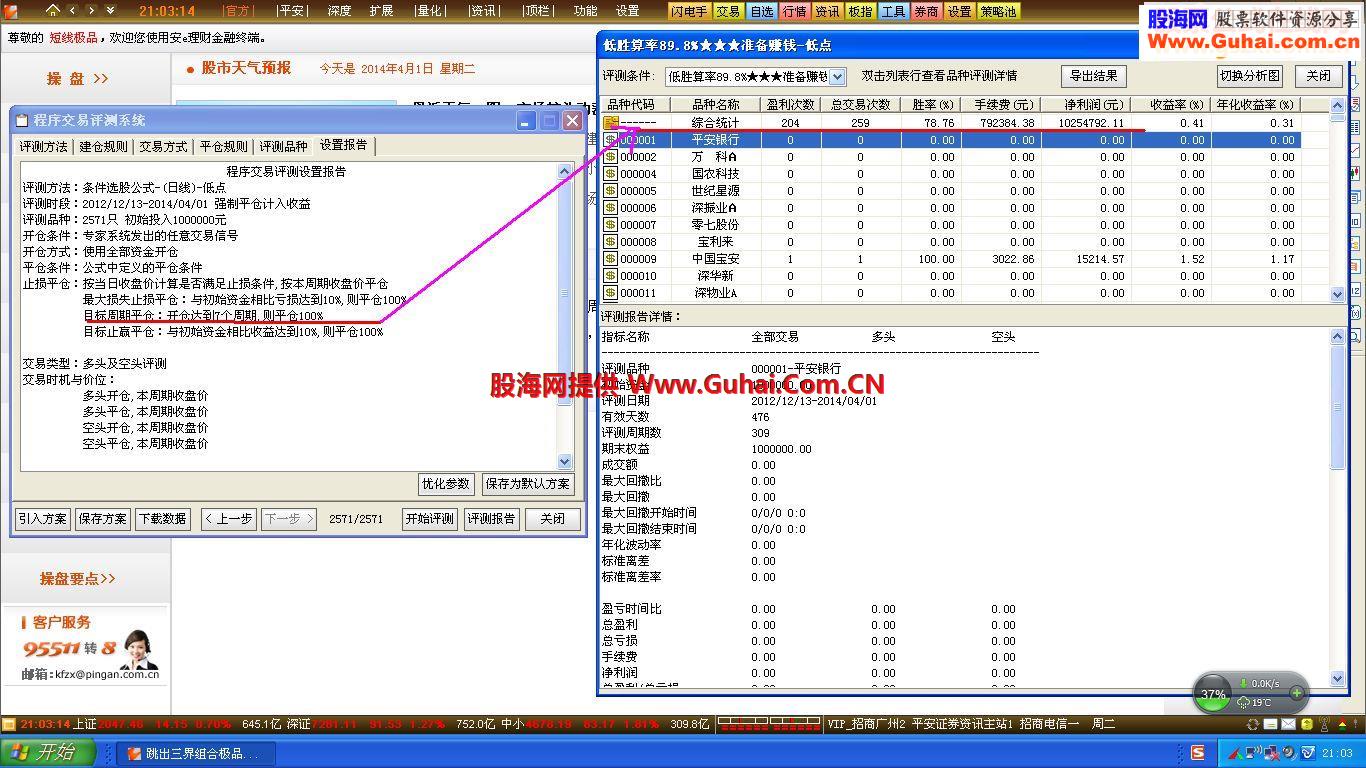
Task: Select the 000004 国农科技 row
Action: (950, 174)
